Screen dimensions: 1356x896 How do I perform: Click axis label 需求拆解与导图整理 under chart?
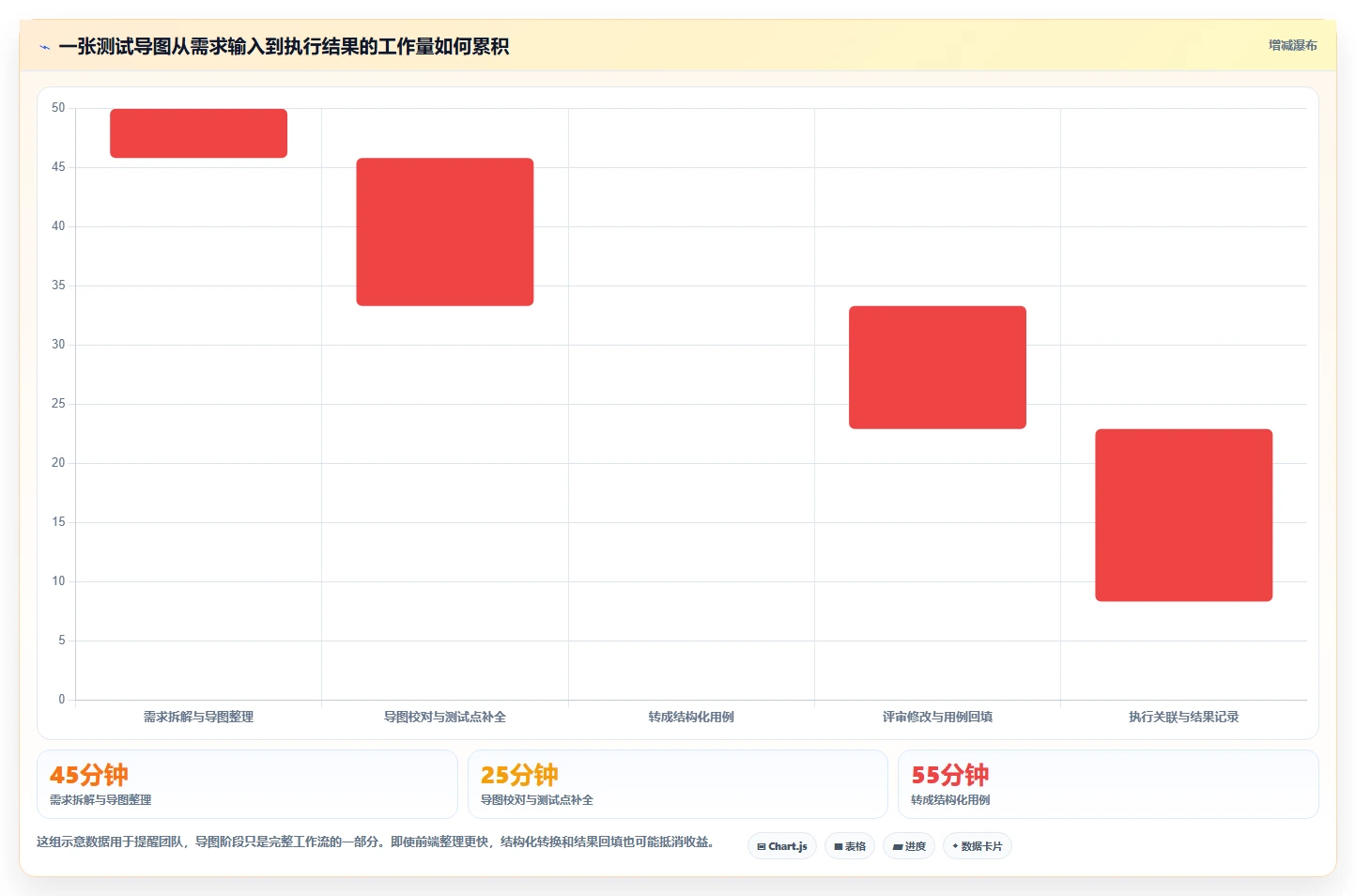[x=198, y=717]
